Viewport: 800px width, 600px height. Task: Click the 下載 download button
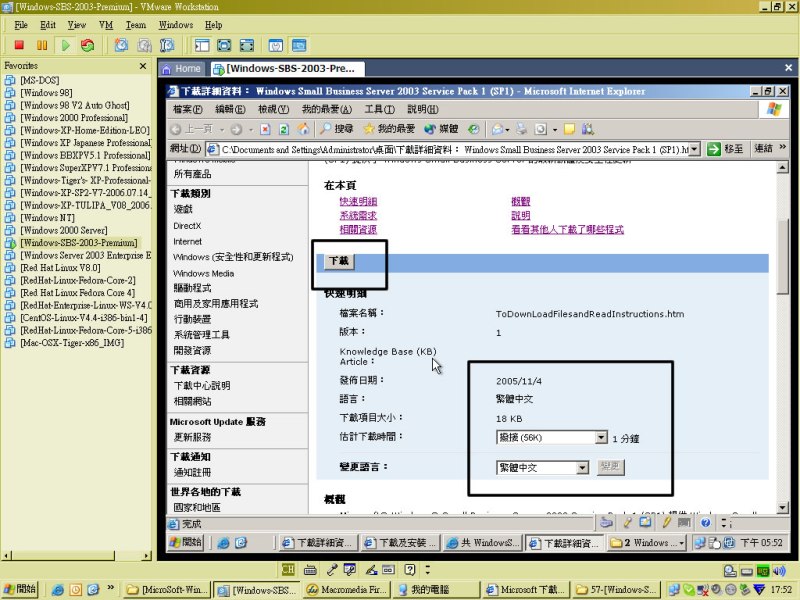339,261
